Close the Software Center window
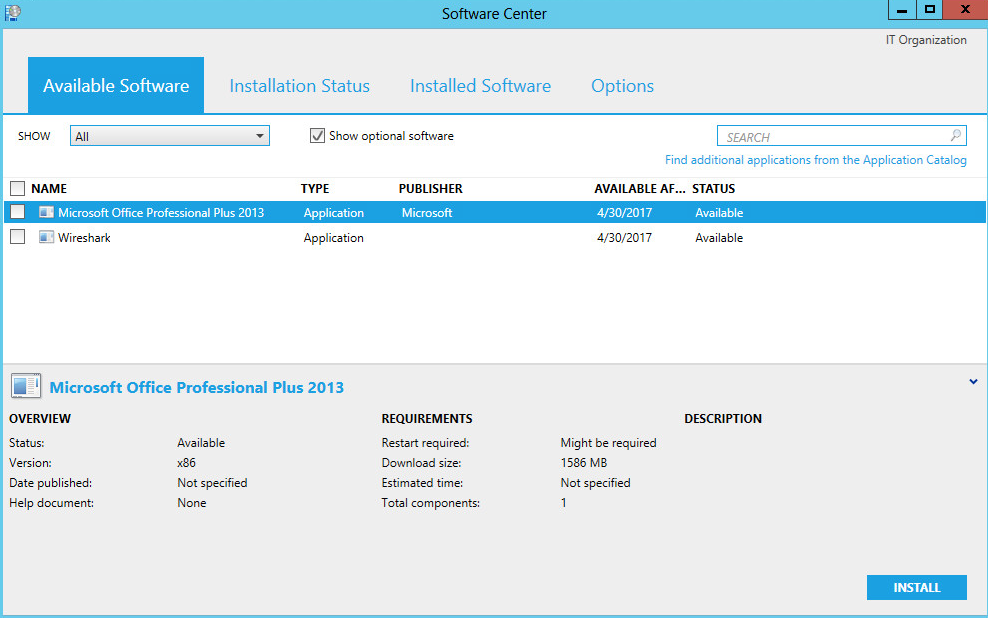Screen dimensions: 988x618 [x=965, y=10]
